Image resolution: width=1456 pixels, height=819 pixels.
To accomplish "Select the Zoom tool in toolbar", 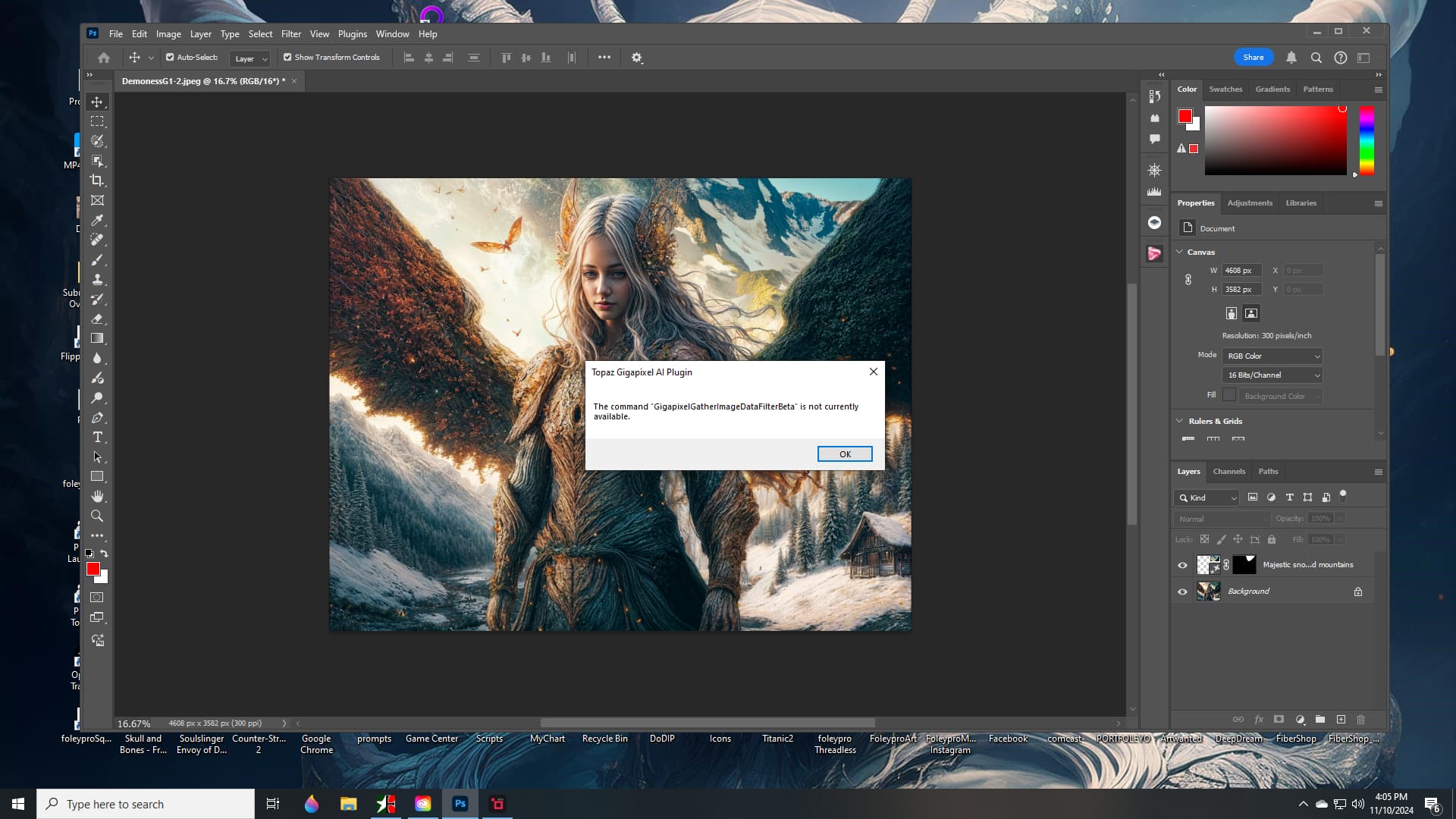I will coord(97,516).
